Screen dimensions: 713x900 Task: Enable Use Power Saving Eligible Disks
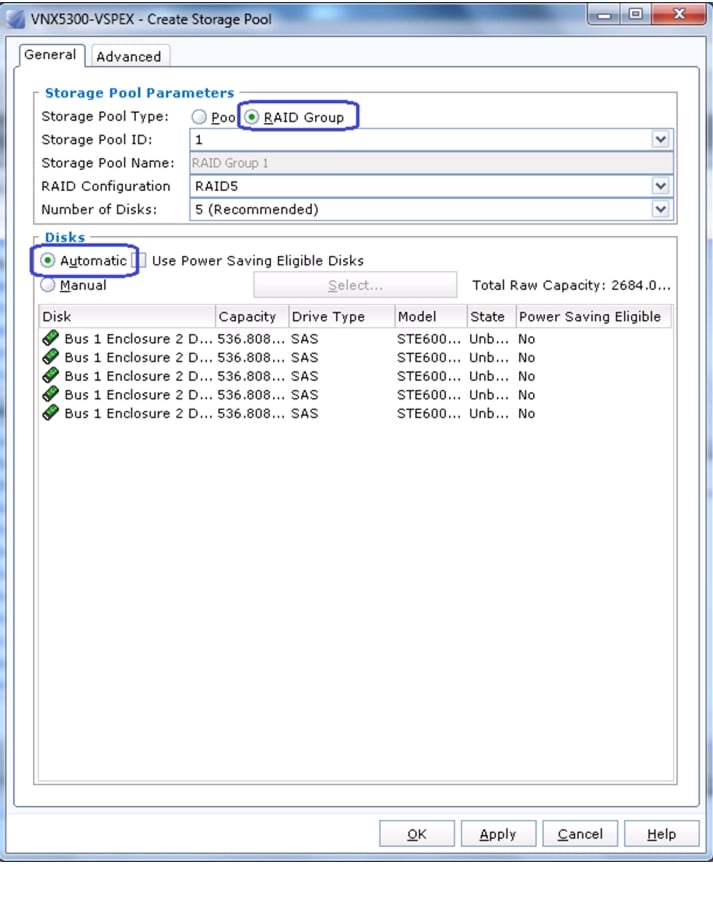(141, 261)
